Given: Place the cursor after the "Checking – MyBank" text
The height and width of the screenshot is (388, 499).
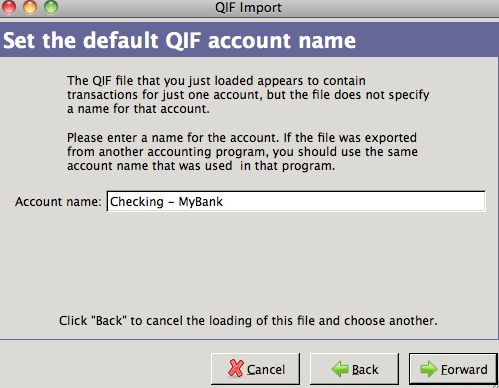Looking at the screenshot, I should pos(224,202).
